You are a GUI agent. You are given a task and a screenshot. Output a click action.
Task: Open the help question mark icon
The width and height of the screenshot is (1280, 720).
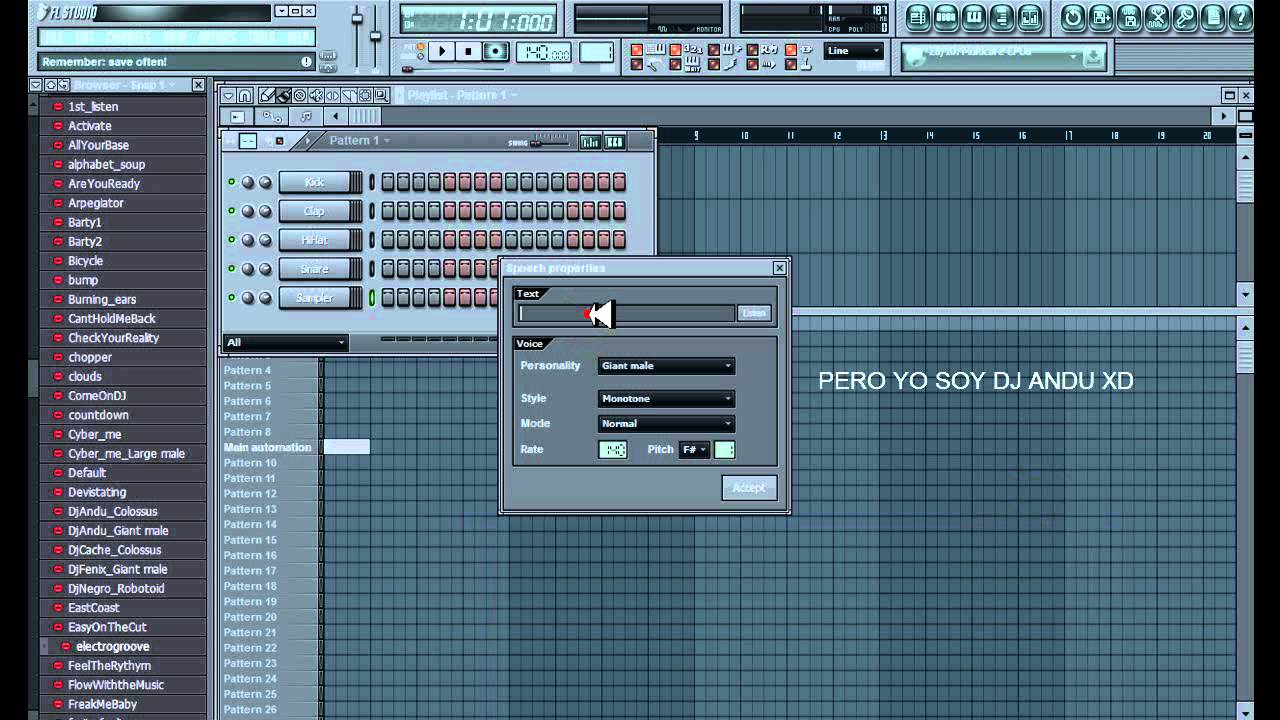(x=1241, y=17)
